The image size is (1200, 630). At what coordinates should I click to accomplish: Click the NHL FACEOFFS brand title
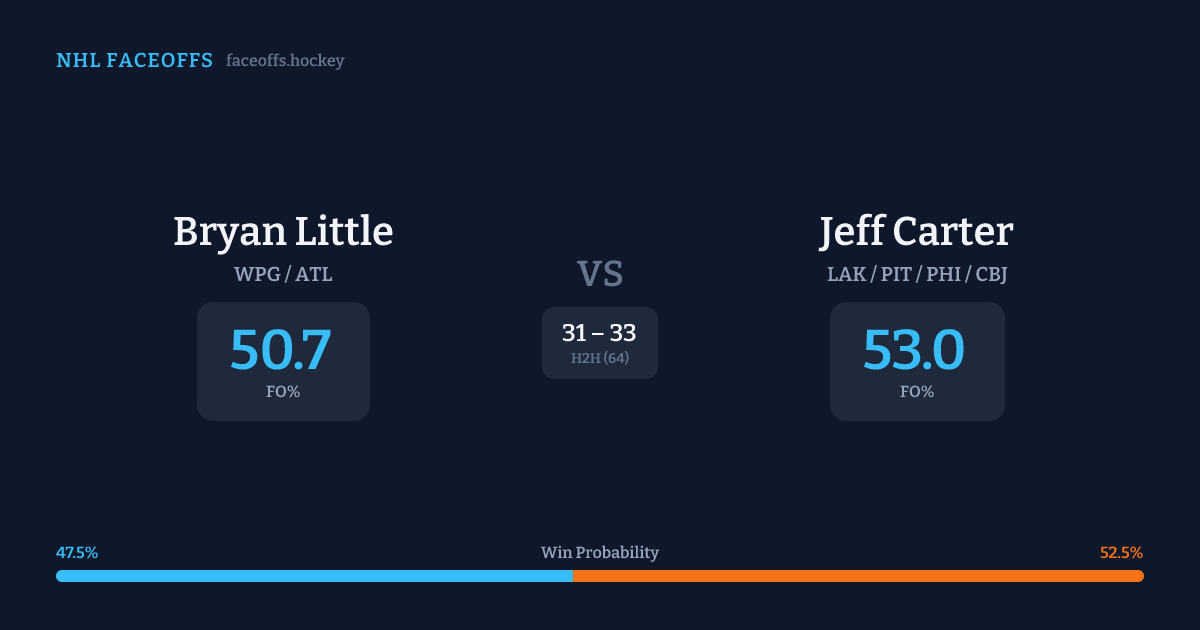(x=134, y=61)
